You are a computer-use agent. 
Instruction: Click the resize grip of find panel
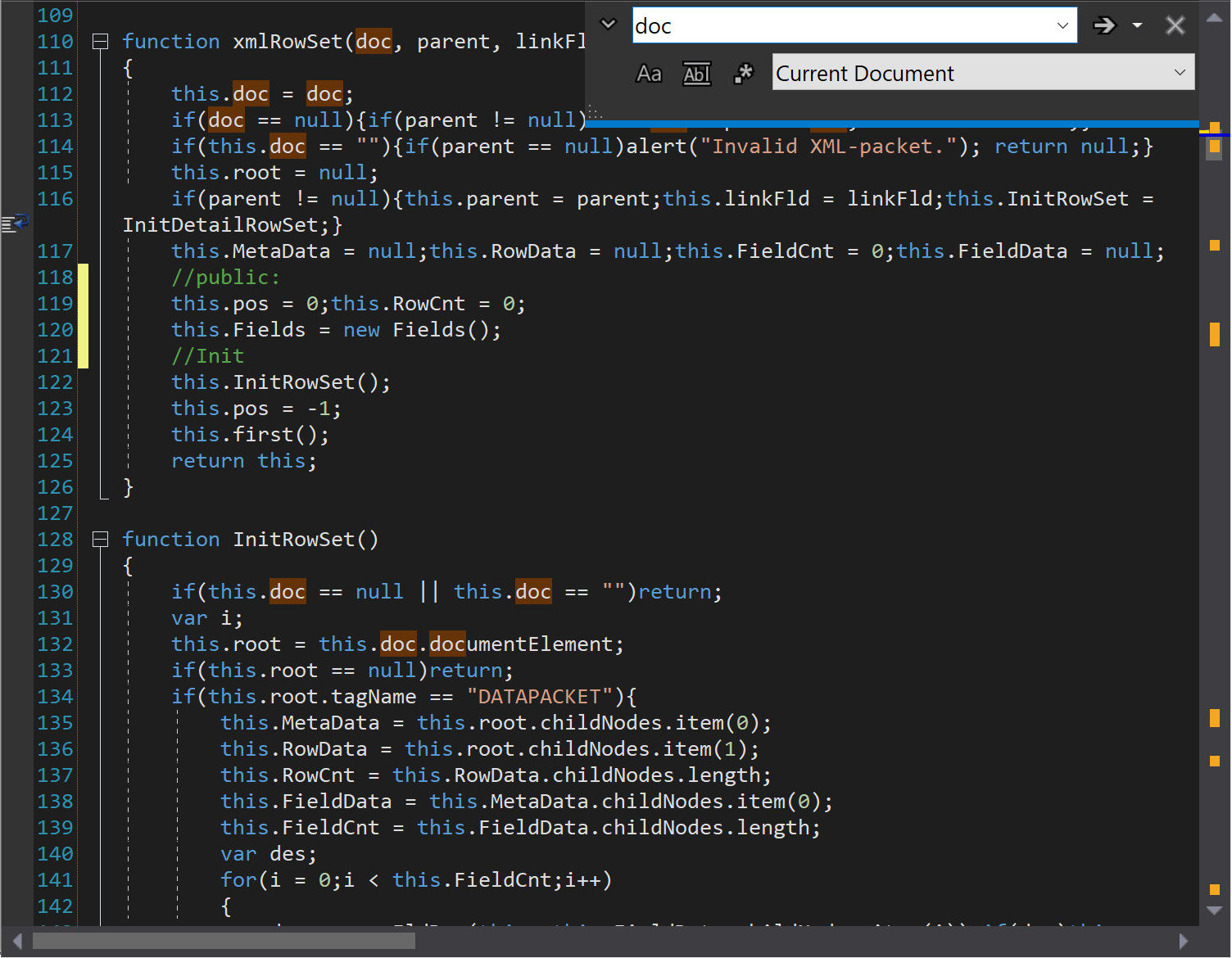pyautogui.click(x=595, y=114)
